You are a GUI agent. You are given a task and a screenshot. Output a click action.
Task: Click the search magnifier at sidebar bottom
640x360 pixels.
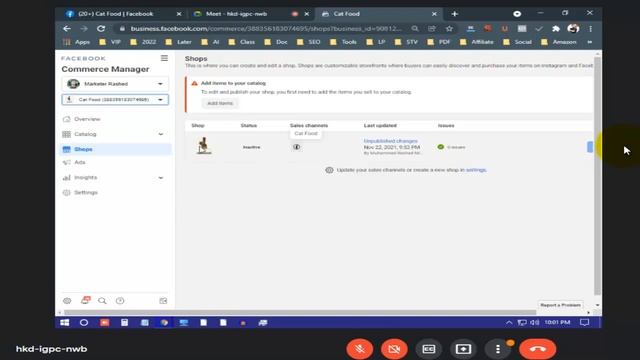pos(102,301)
